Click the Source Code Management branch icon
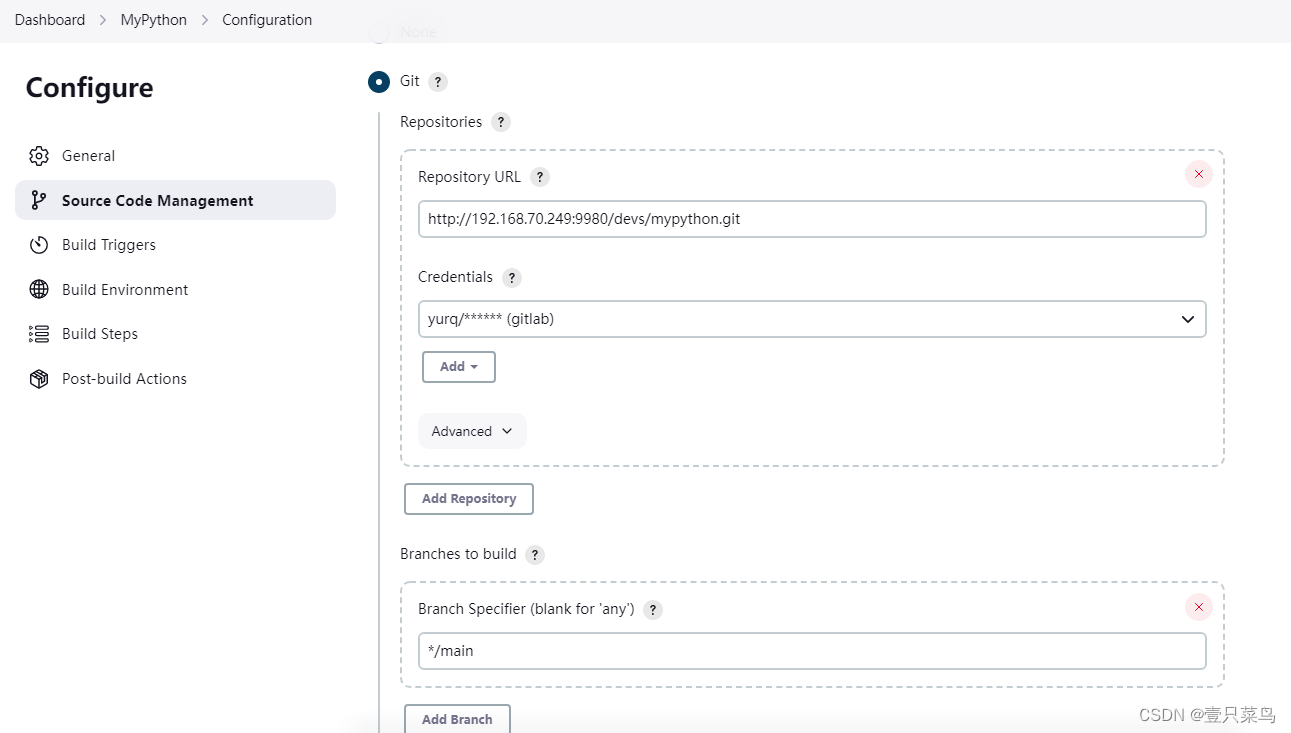 (39, 200)
